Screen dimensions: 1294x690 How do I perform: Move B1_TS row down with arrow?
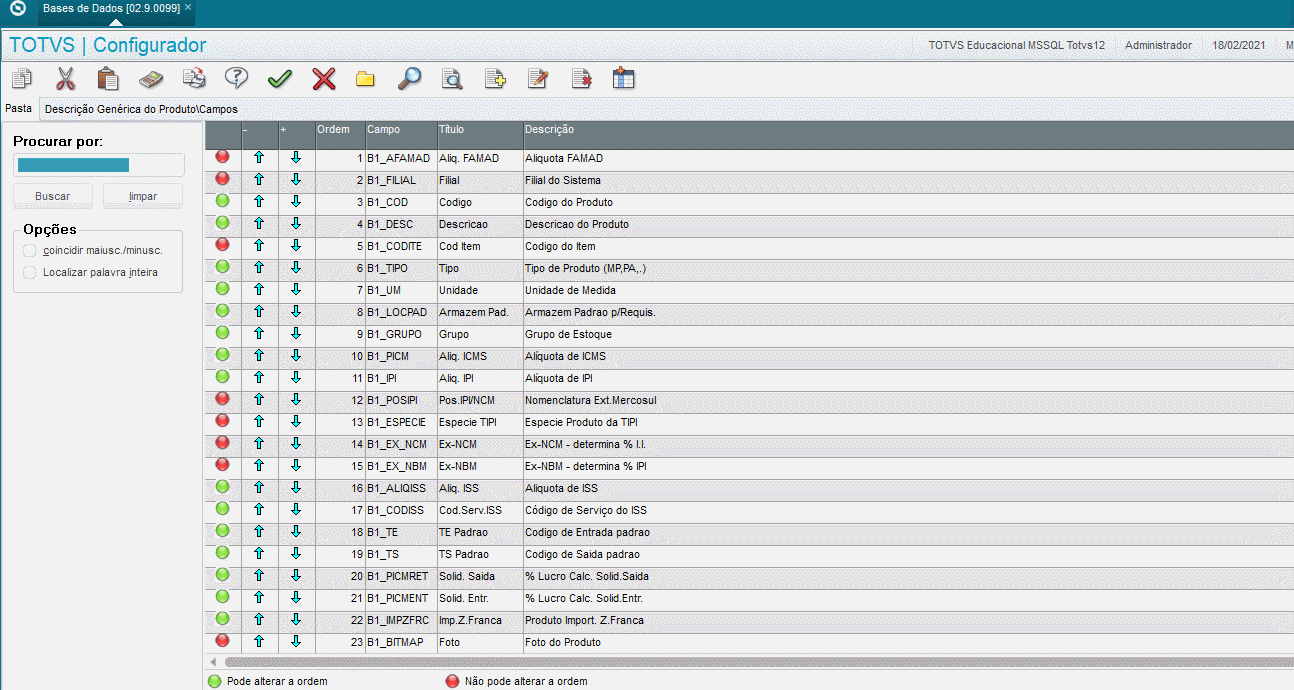[x=296, y=554]
